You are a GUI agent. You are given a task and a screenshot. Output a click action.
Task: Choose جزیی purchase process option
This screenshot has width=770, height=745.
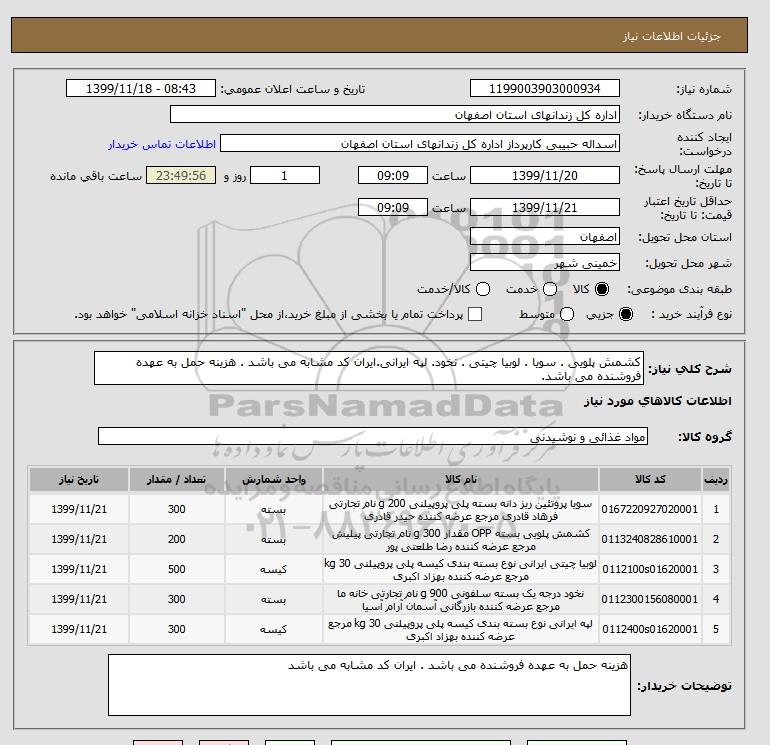click(x=626, y=314)
